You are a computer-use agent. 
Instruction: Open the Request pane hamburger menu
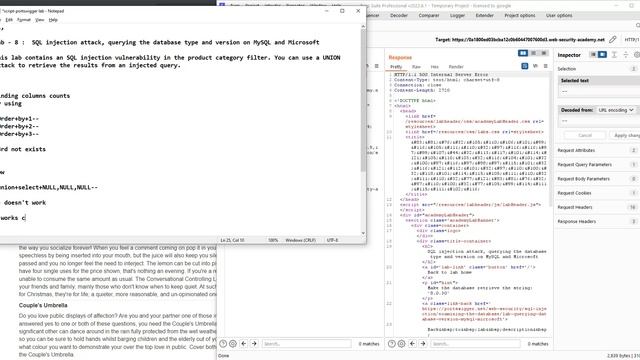point(377,66)
